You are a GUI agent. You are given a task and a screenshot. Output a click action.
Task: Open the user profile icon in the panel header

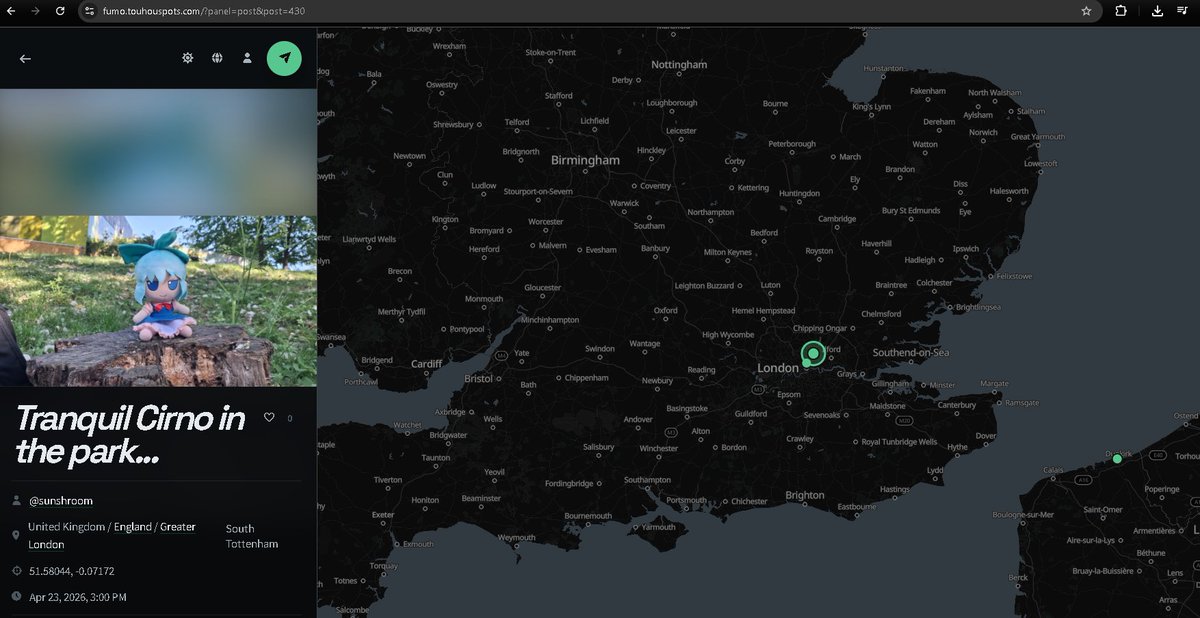point(247,58)
